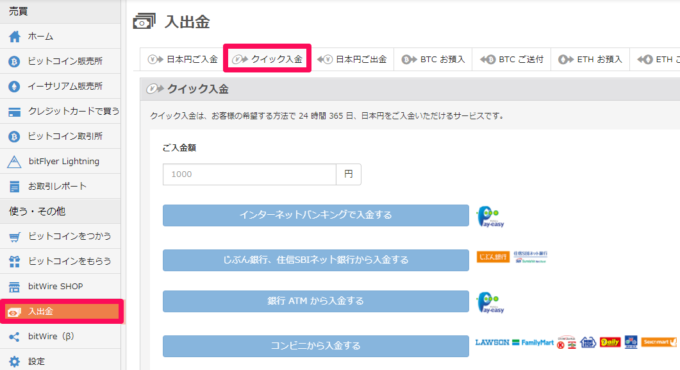This screenshot has height=370, width=680.
Task: Go to イーサリアム販売所 page
Action: (x=60, y=86)
